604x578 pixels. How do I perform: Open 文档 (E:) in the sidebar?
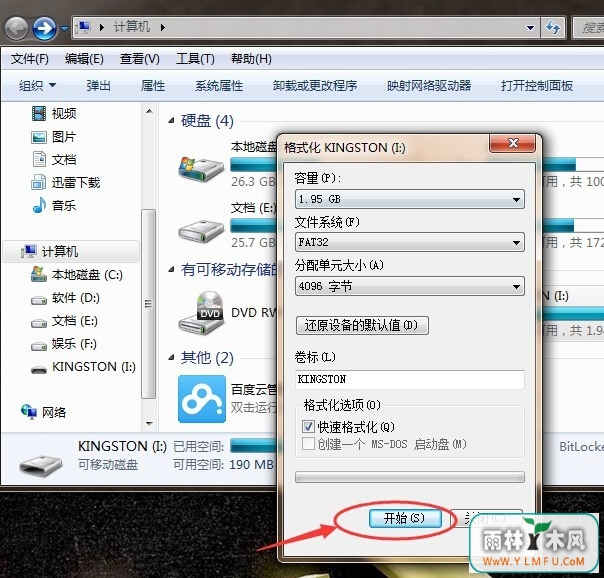64,321
